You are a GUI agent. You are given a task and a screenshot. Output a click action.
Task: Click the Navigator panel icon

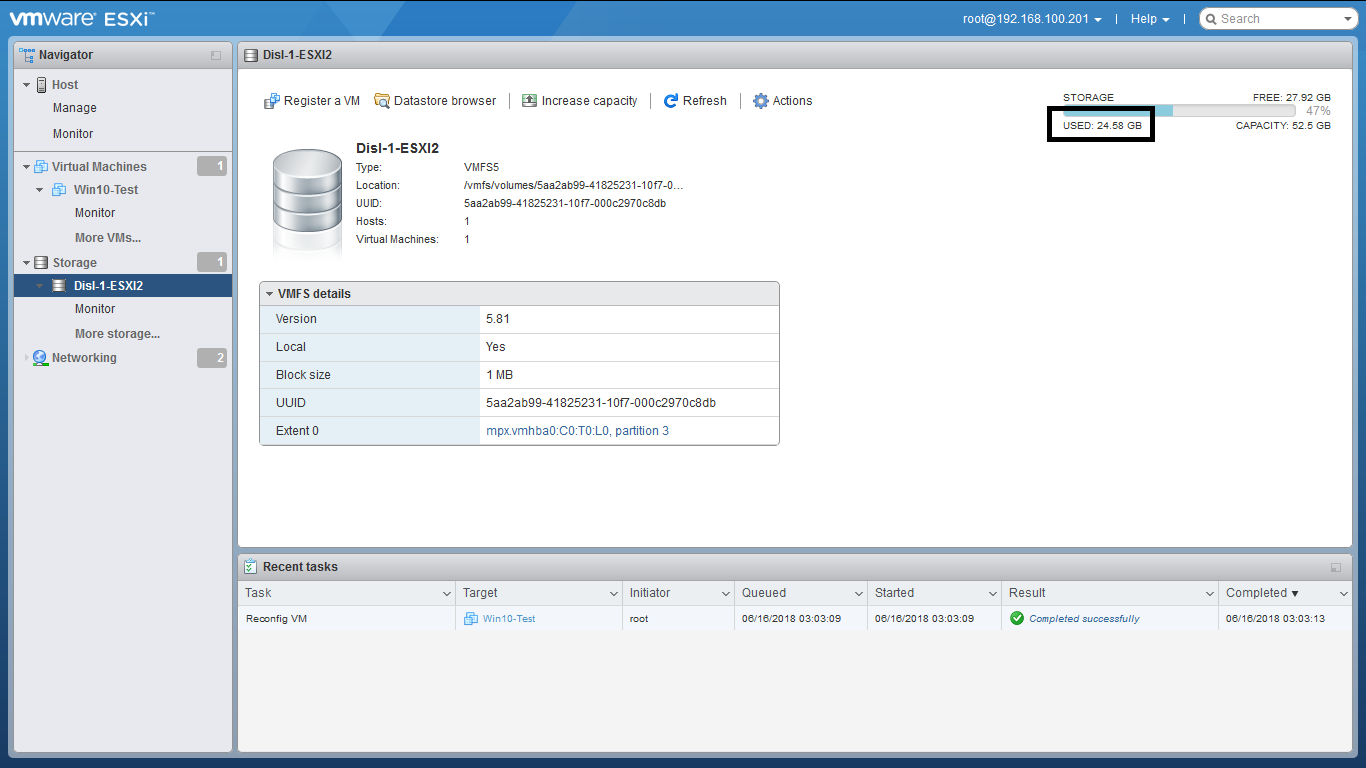pyautogui.click(x=27, y=55)
